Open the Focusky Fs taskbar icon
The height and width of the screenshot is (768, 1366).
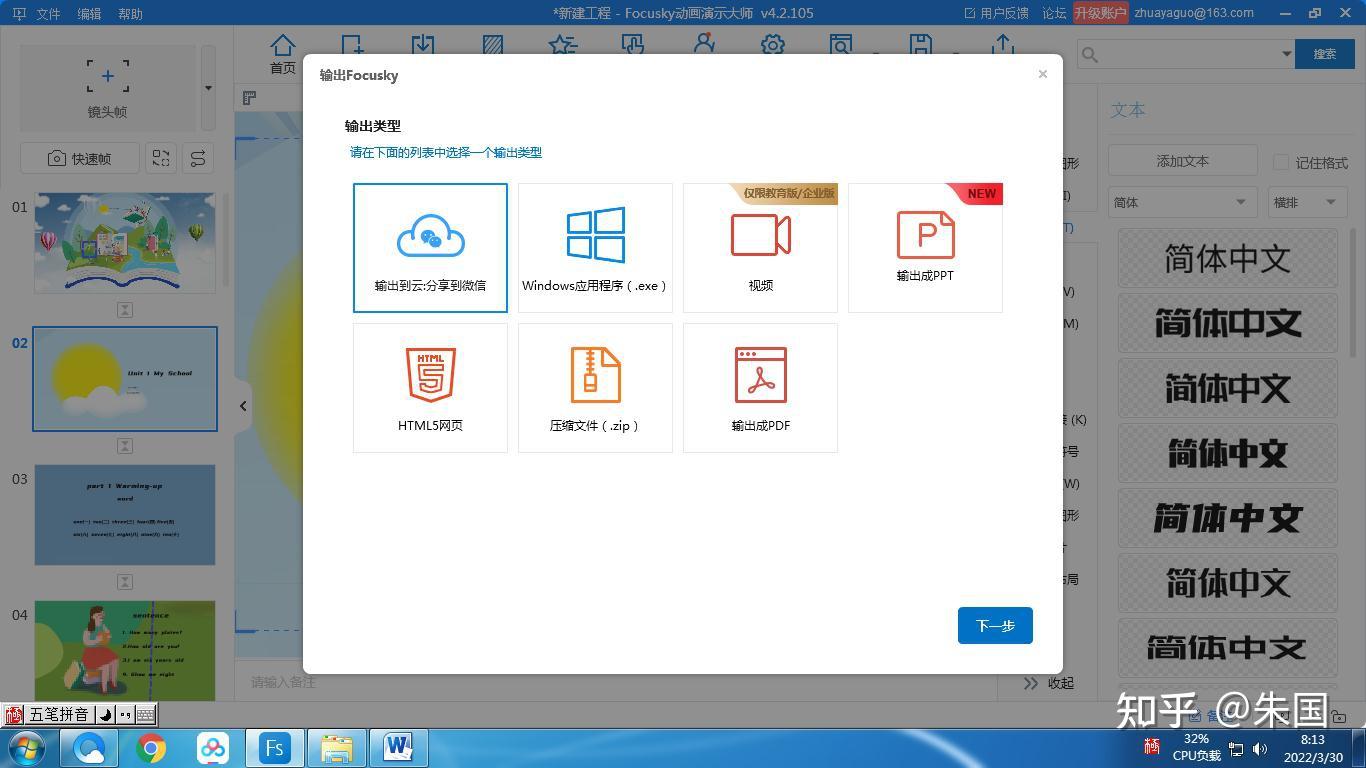point(275,748)
